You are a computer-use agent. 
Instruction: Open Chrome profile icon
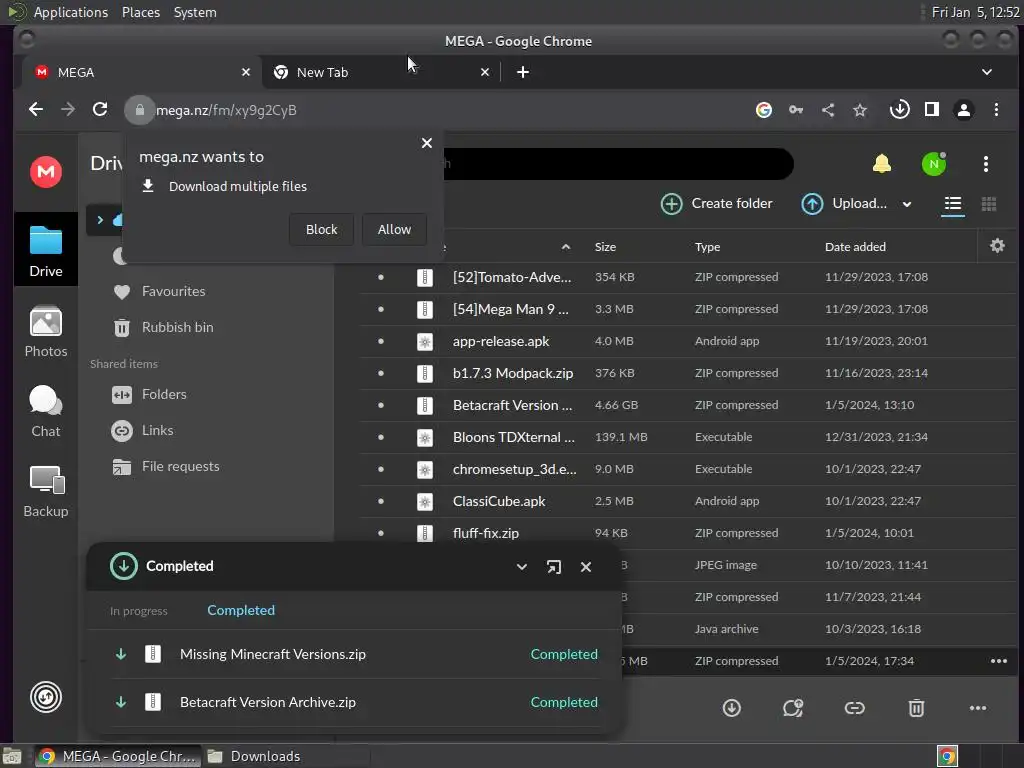click(x=963, y=110)
